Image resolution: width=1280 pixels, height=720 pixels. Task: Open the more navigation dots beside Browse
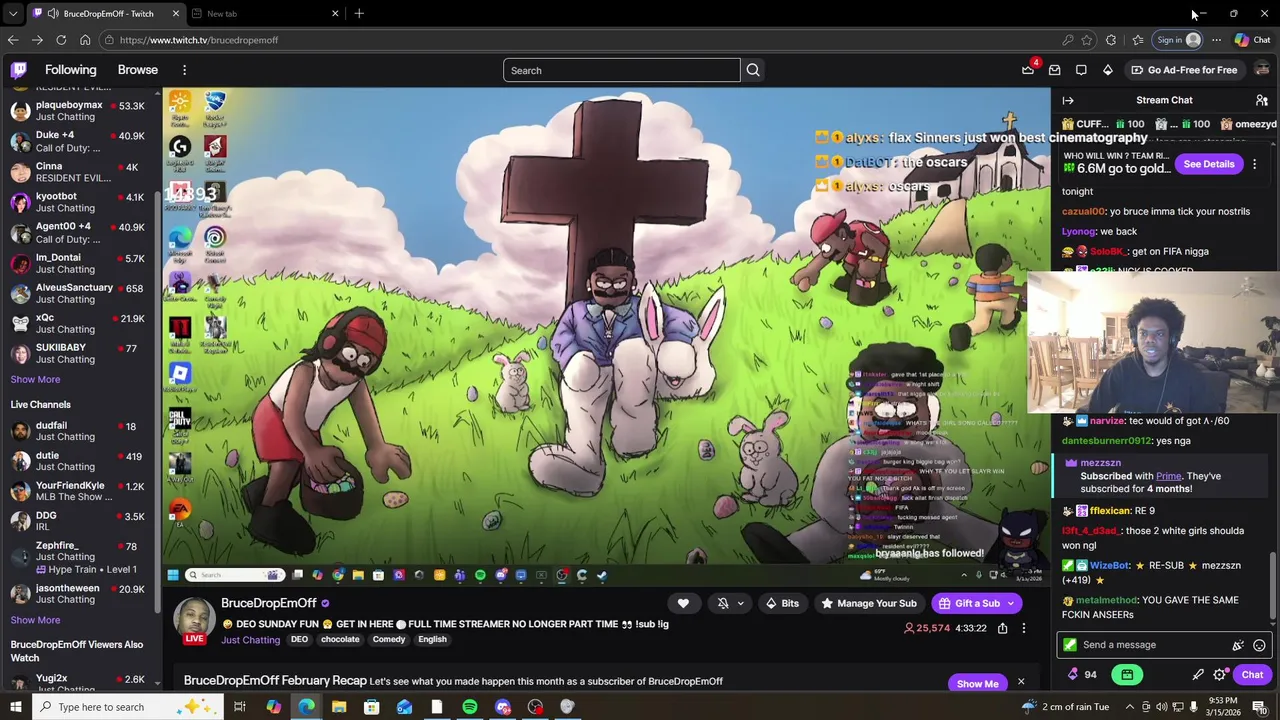[184, 70]
